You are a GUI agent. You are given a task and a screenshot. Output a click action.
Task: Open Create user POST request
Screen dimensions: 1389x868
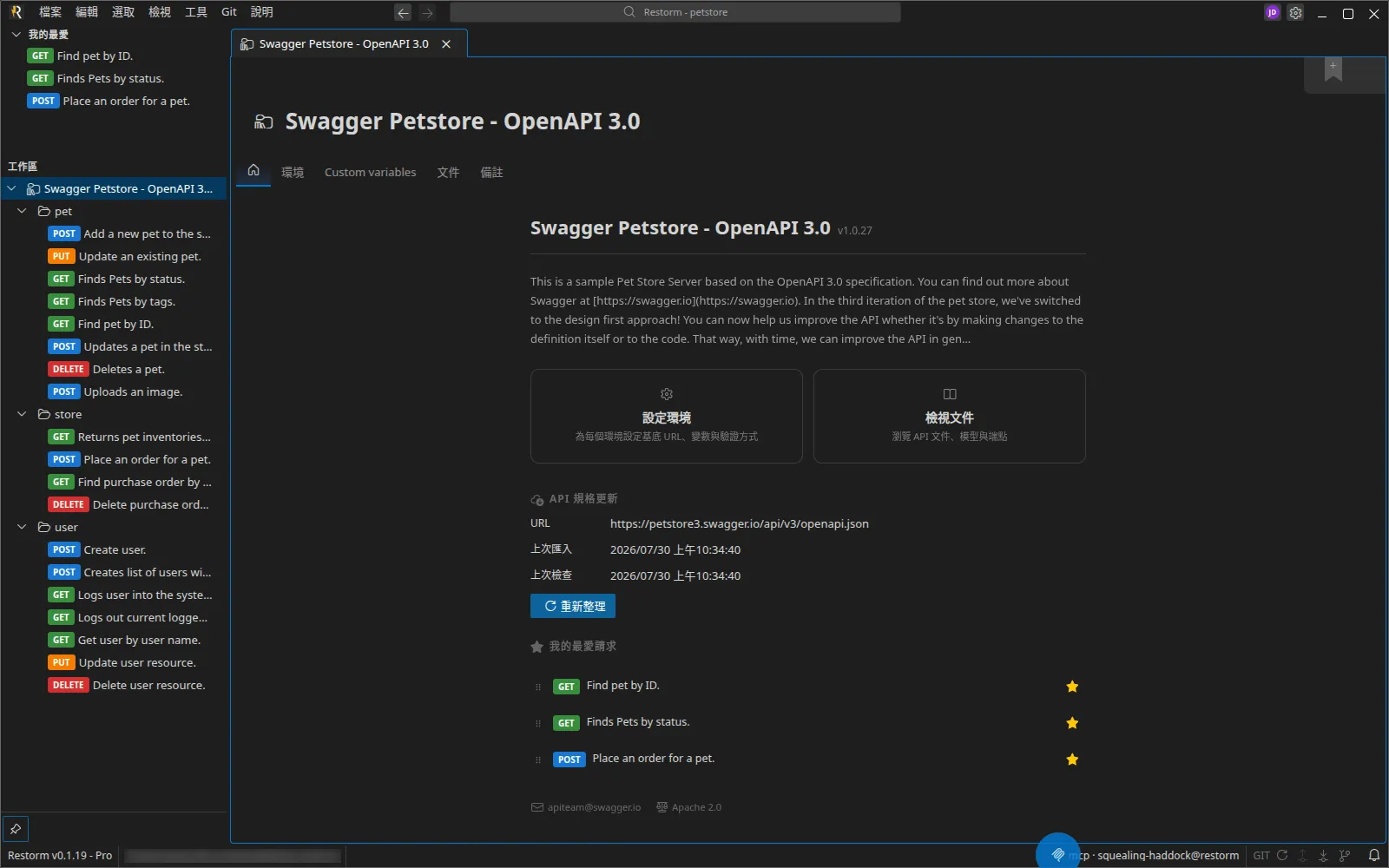tap(98, 549)
